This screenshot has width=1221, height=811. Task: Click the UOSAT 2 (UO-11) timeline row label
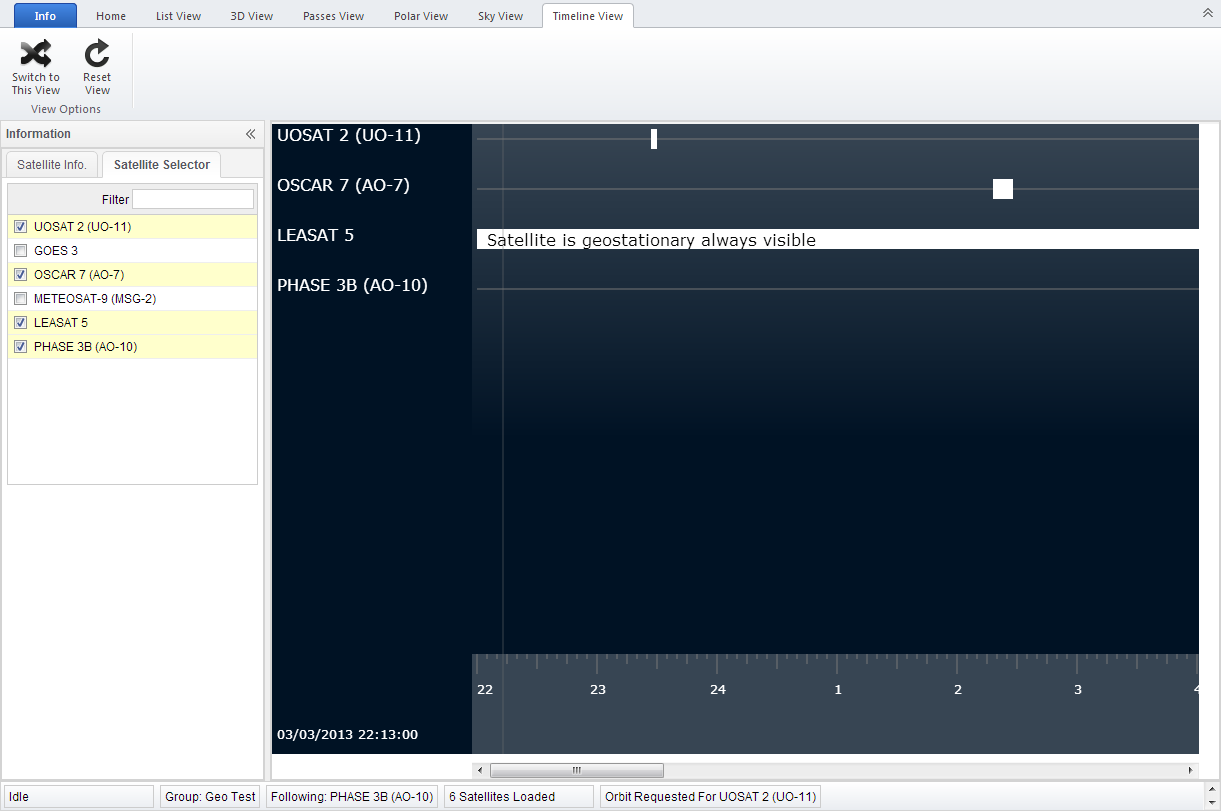pos(349,135)
